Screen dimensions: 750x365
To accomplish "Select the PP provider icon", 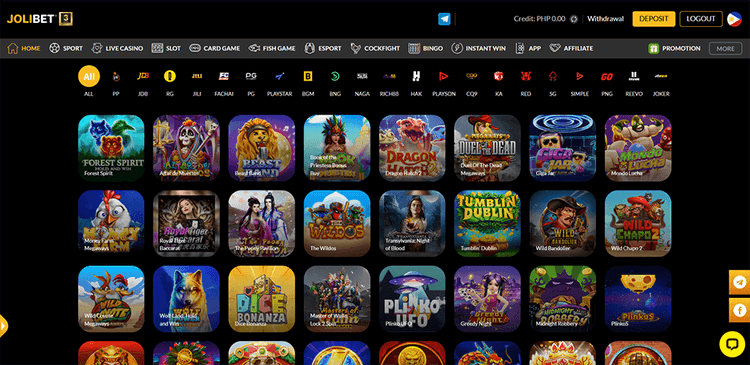I will pos(116,77).
